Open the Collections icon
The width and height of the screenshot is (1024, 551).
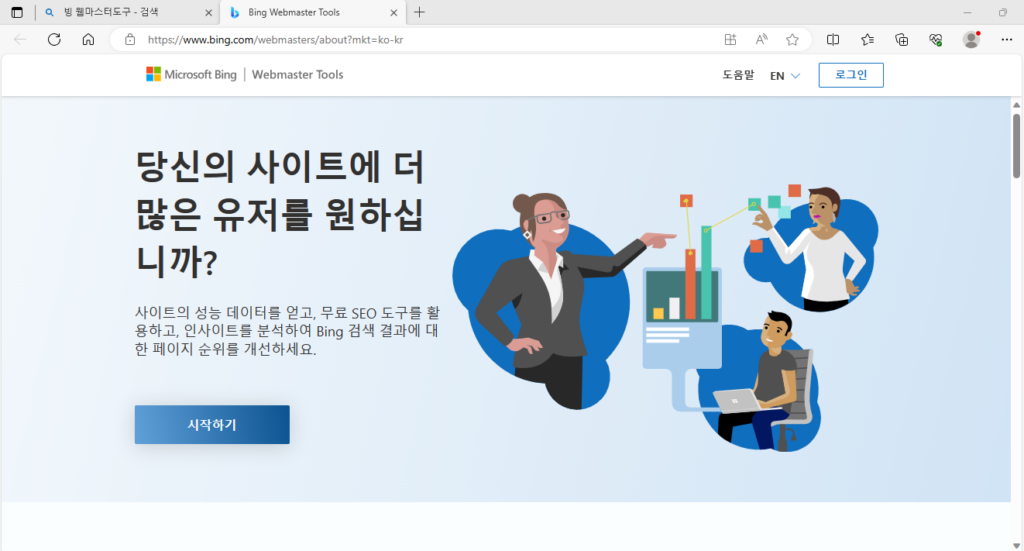click(902, 40)
